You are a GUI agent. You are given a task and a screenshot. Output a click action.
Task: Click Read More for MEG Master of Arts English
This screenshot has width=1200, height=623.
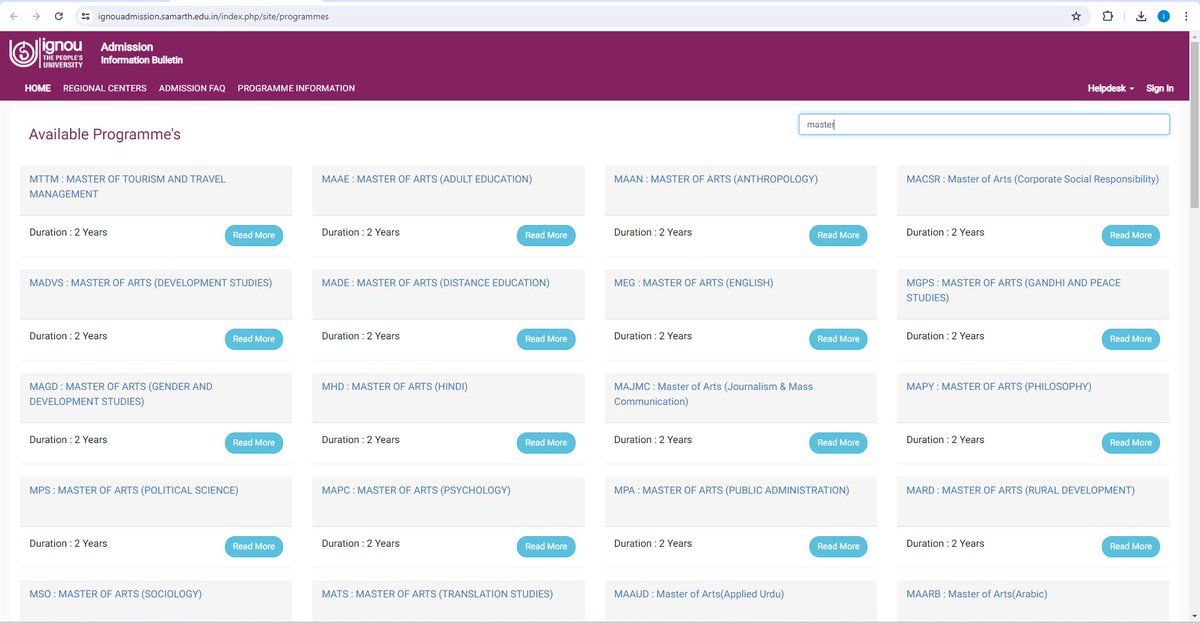[x=838, y=338]
